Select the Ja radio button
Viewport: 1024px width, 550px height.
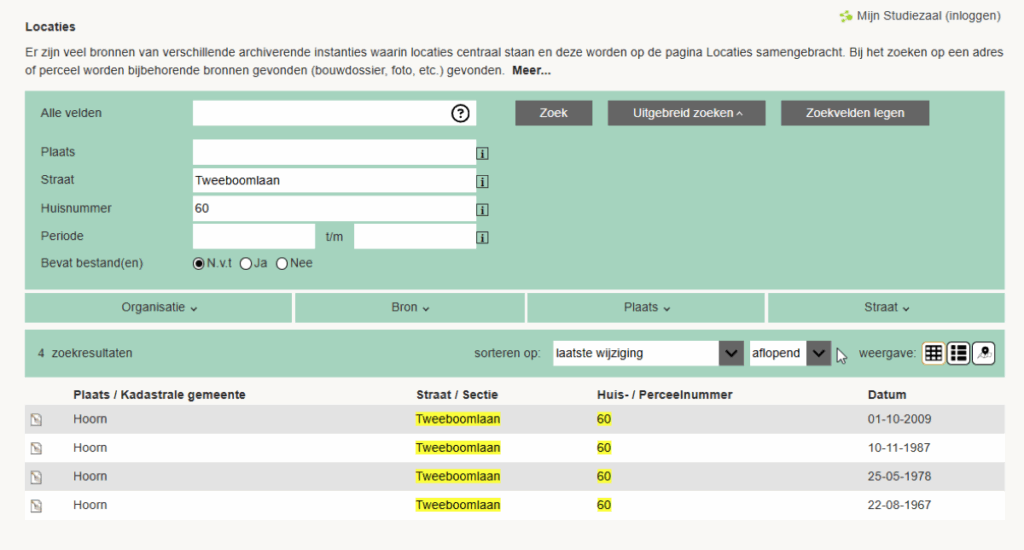pyautogui.click(x=246, y=263)
